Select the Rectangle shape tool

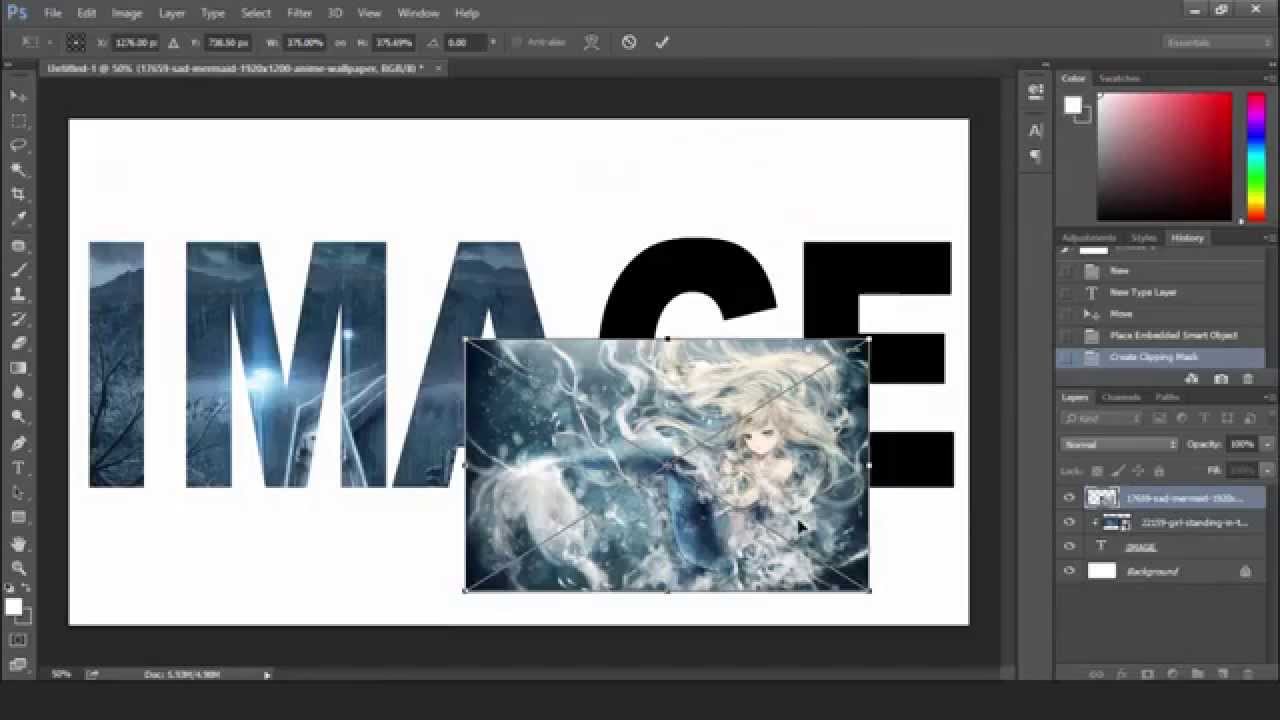tap(18, 518)
